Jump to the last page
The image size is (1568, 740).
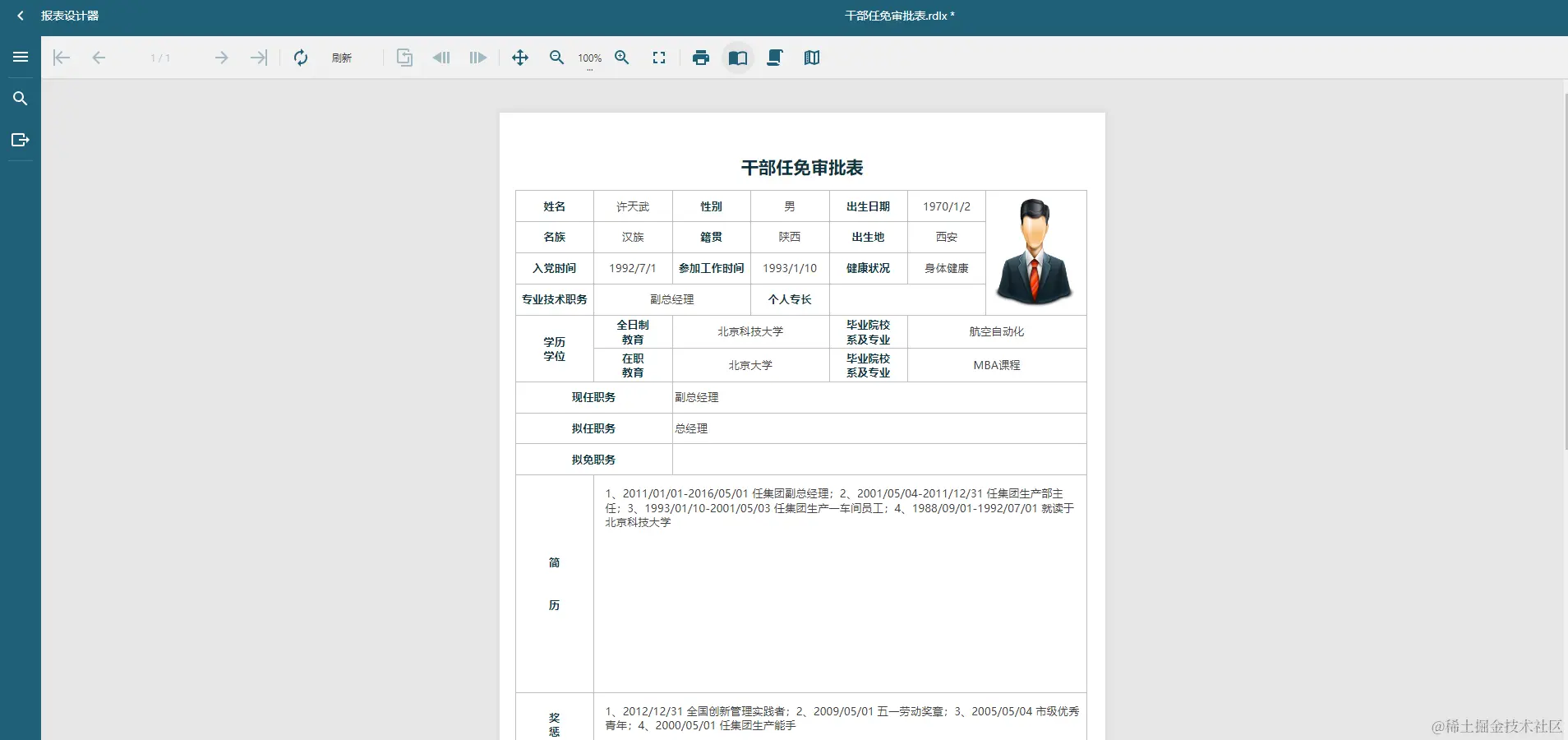click(259, 58)
